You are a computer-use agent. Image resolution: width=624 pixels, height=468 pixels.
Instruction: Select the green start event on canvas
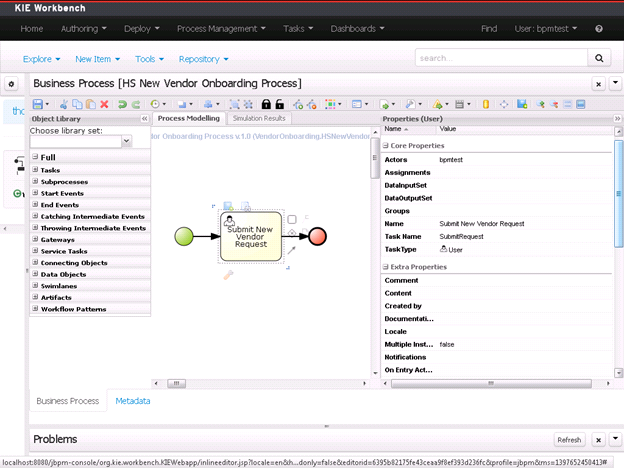184,236
